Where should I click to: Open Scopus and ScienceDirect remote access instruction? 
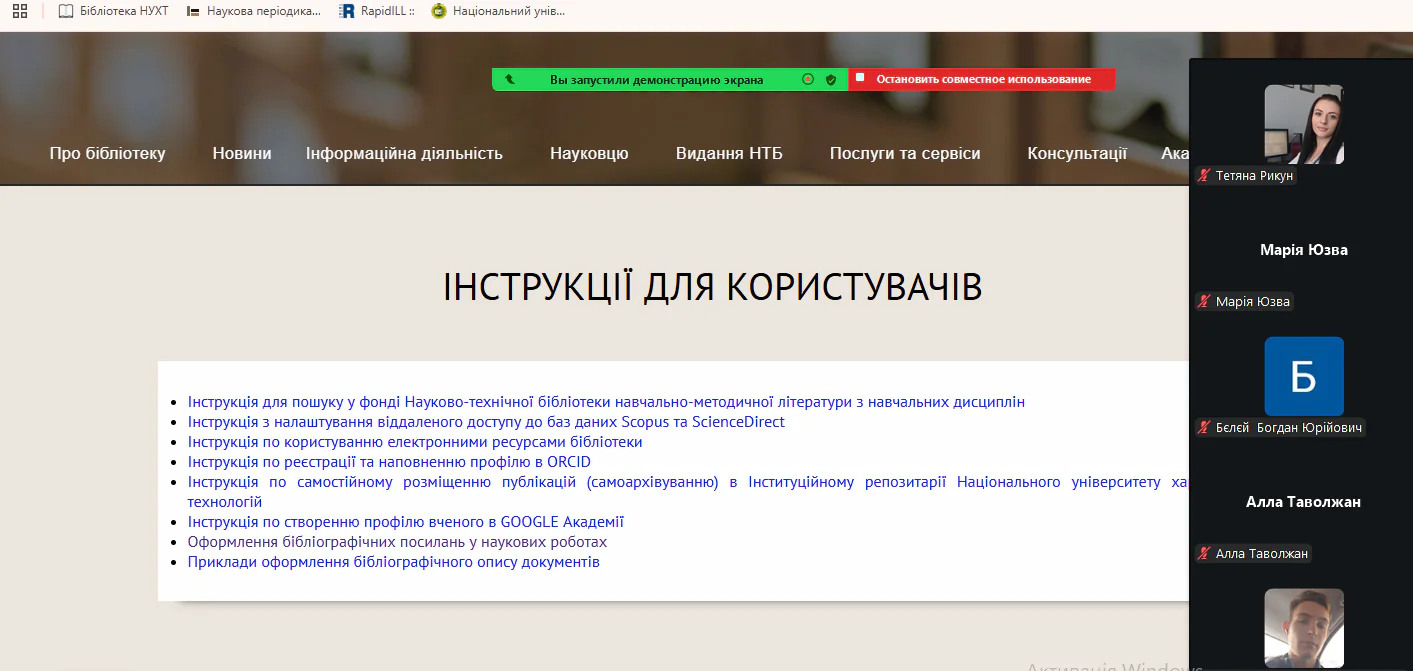click(486, 422)
